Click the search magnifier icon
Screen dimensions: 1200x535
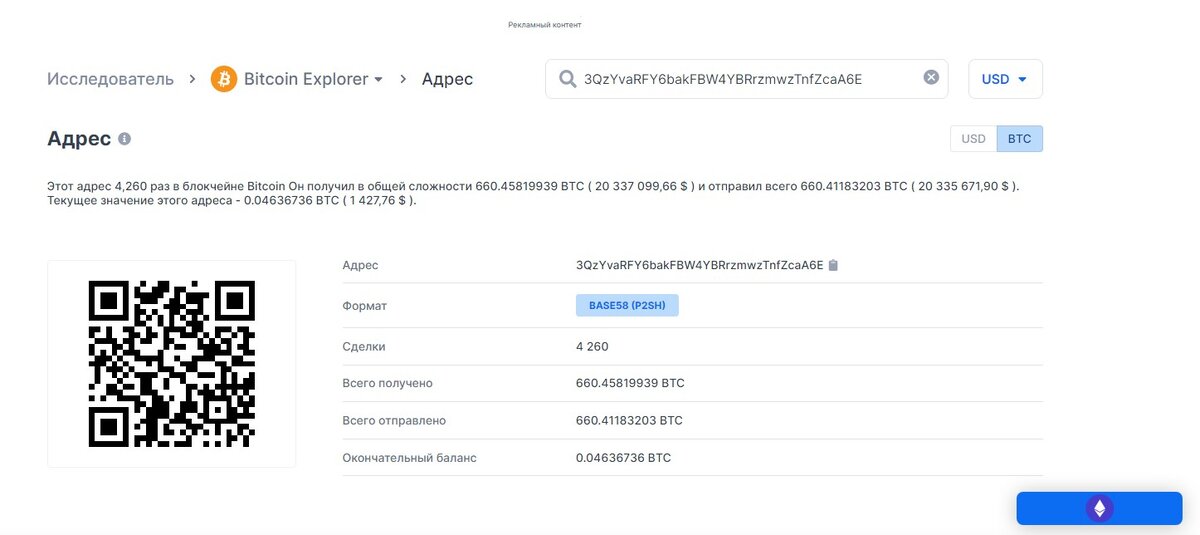tap(567, 79)
